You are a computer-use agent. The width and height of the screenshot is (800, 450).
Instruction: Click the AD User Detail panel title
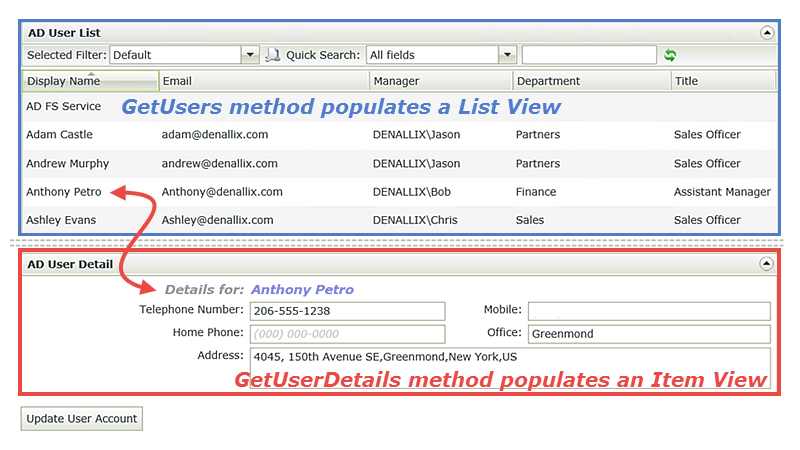click(70, 264)
